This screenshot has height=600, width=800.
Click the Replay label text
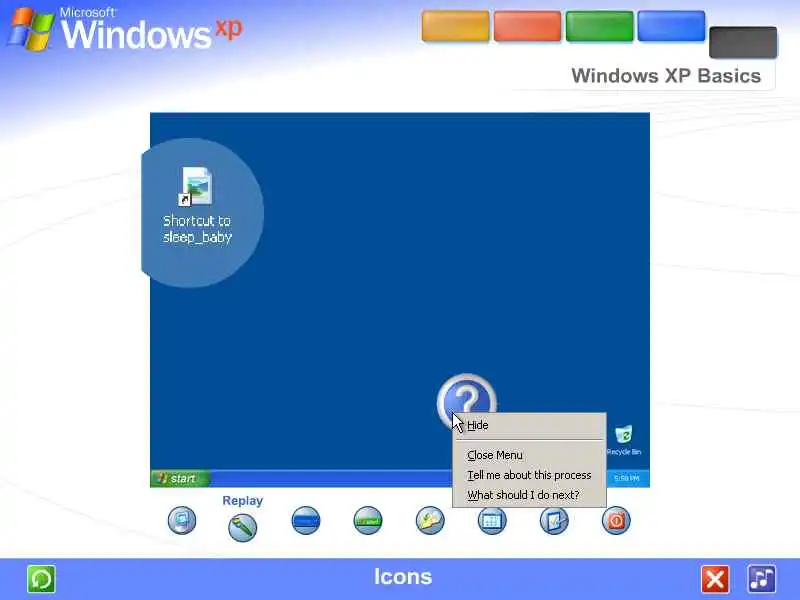click(242, 501)
